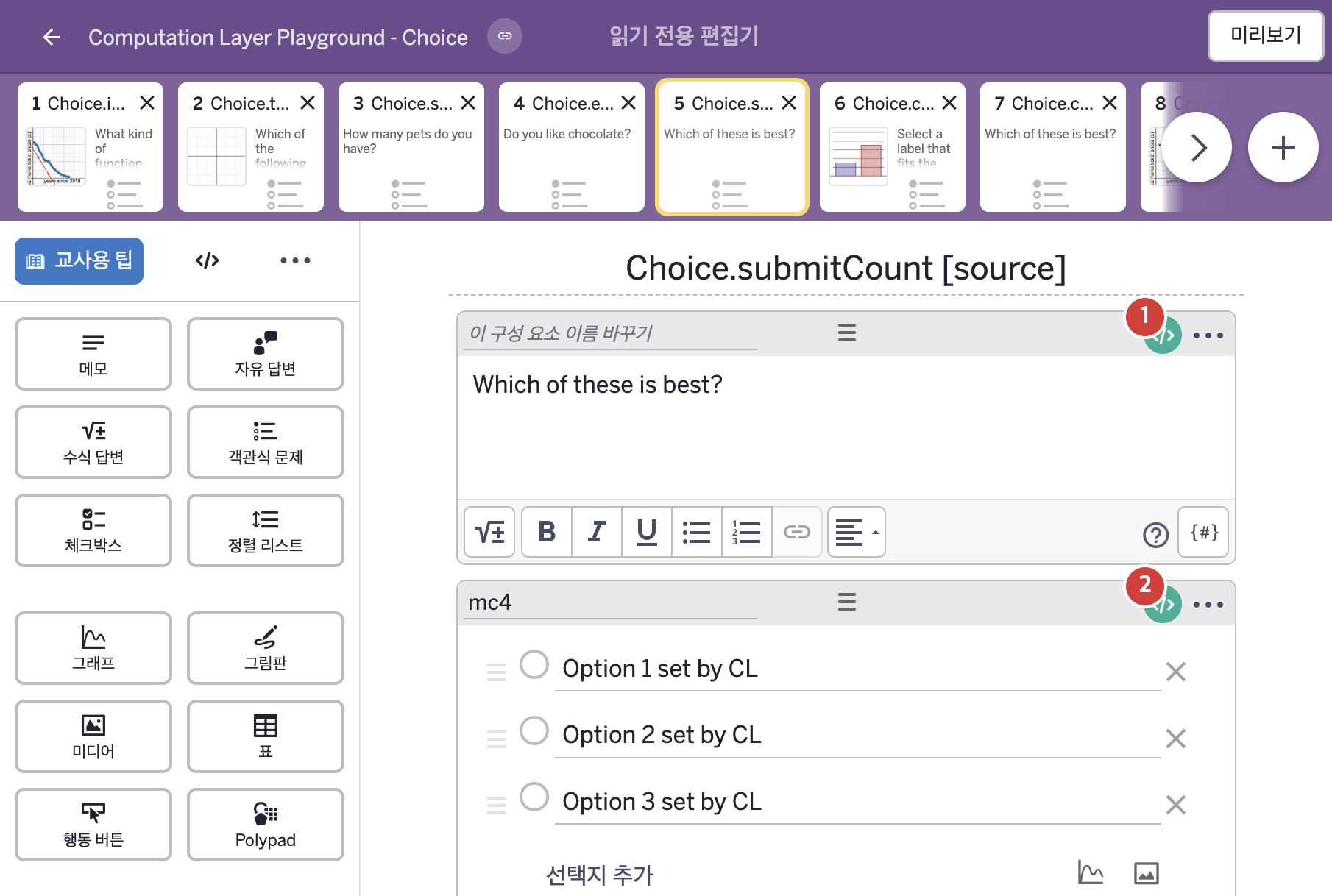The height and width of the screenshot is (896, 1332).
Task: Remove Option 2 set by CL
Action: click(1176, 738)
